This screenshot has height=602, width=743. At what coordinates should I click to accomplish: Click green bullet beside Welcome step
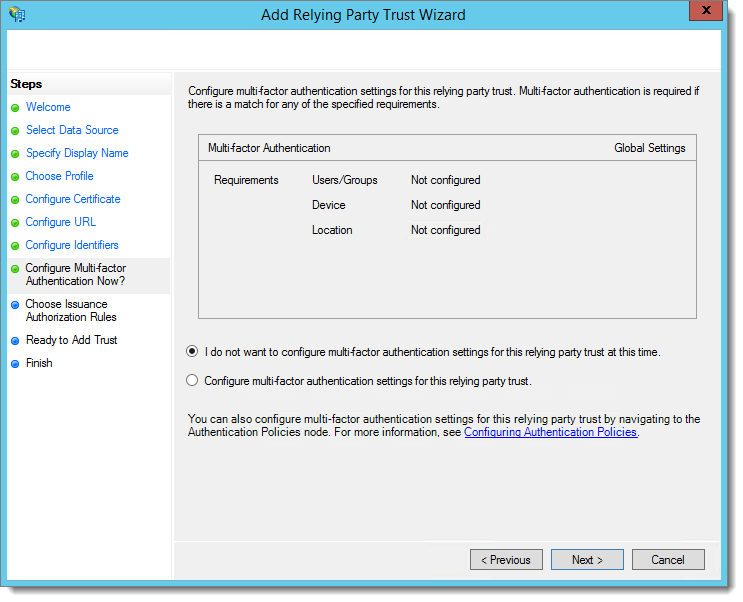(15, 108)
